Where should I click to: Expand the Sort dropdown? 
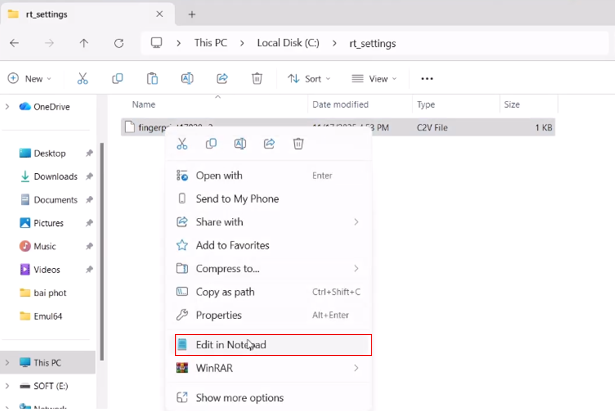(x=309, y=78)
